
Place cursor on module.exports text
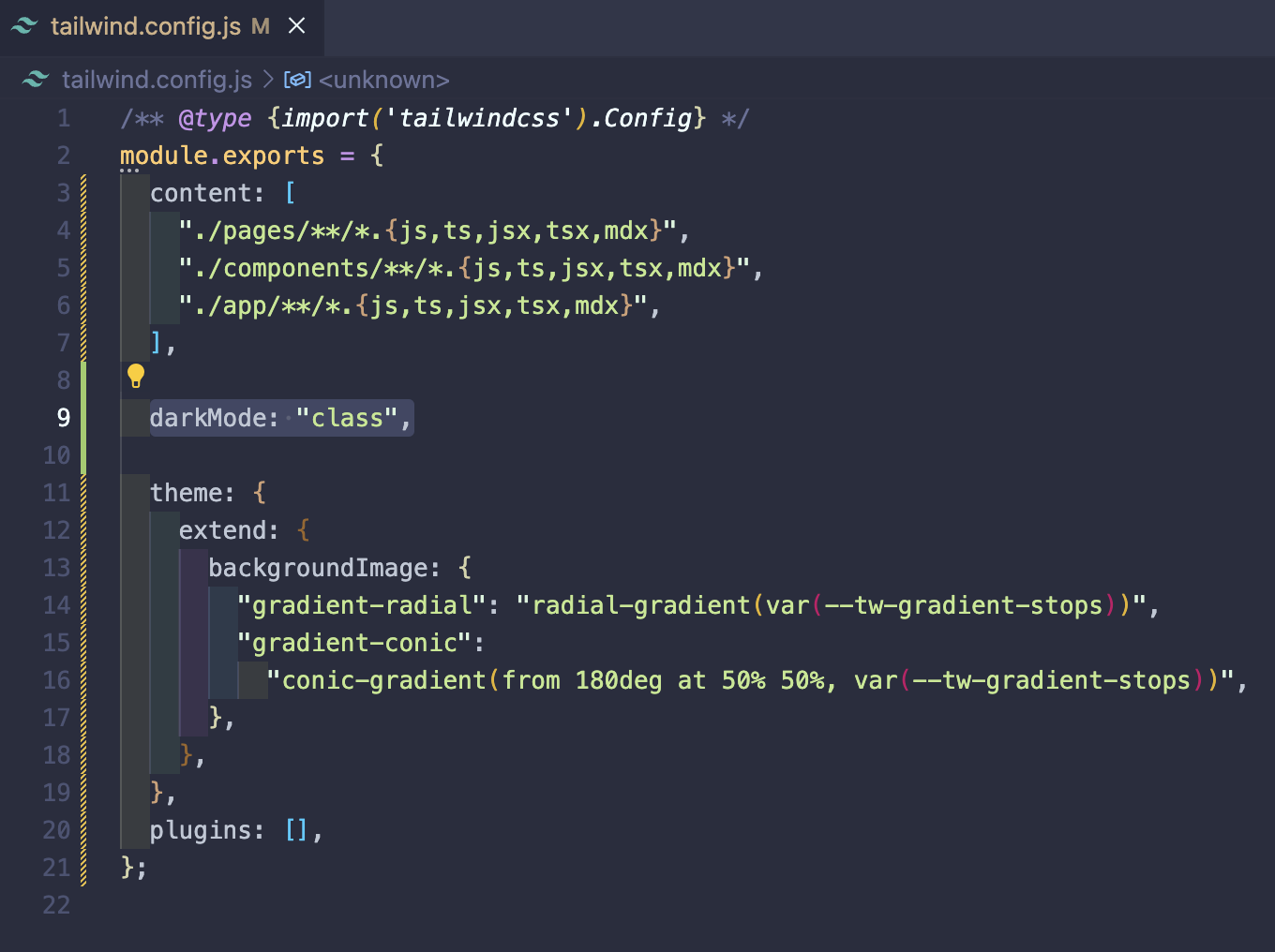pyautogui.click(x=222, y=156)
